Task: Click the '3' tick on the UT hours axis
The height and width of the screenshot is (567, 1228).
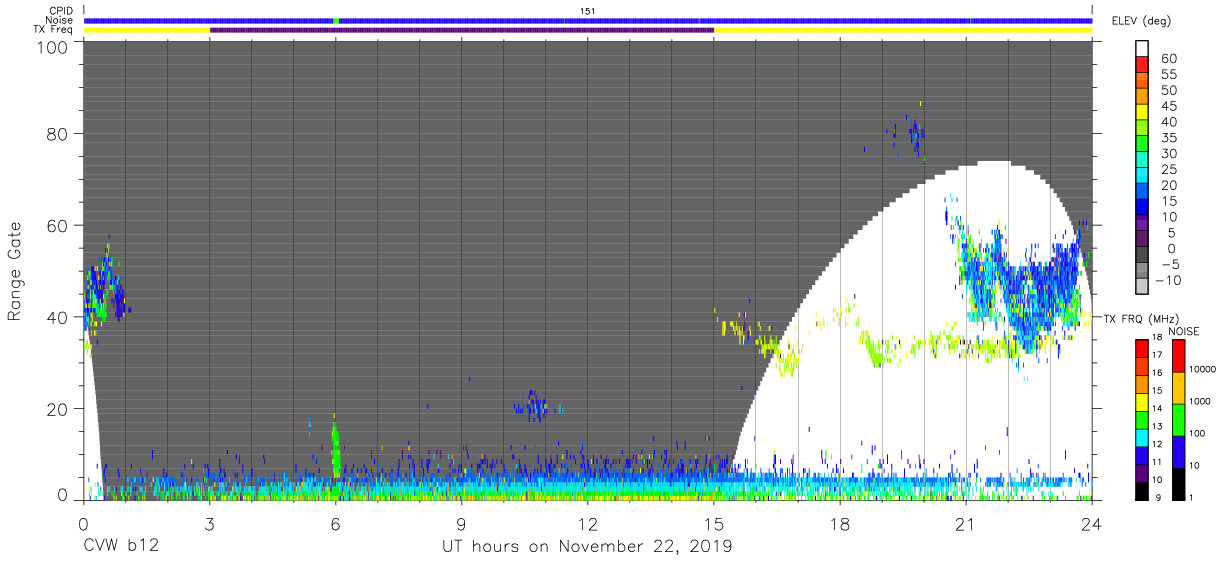Action: [210, 523]
